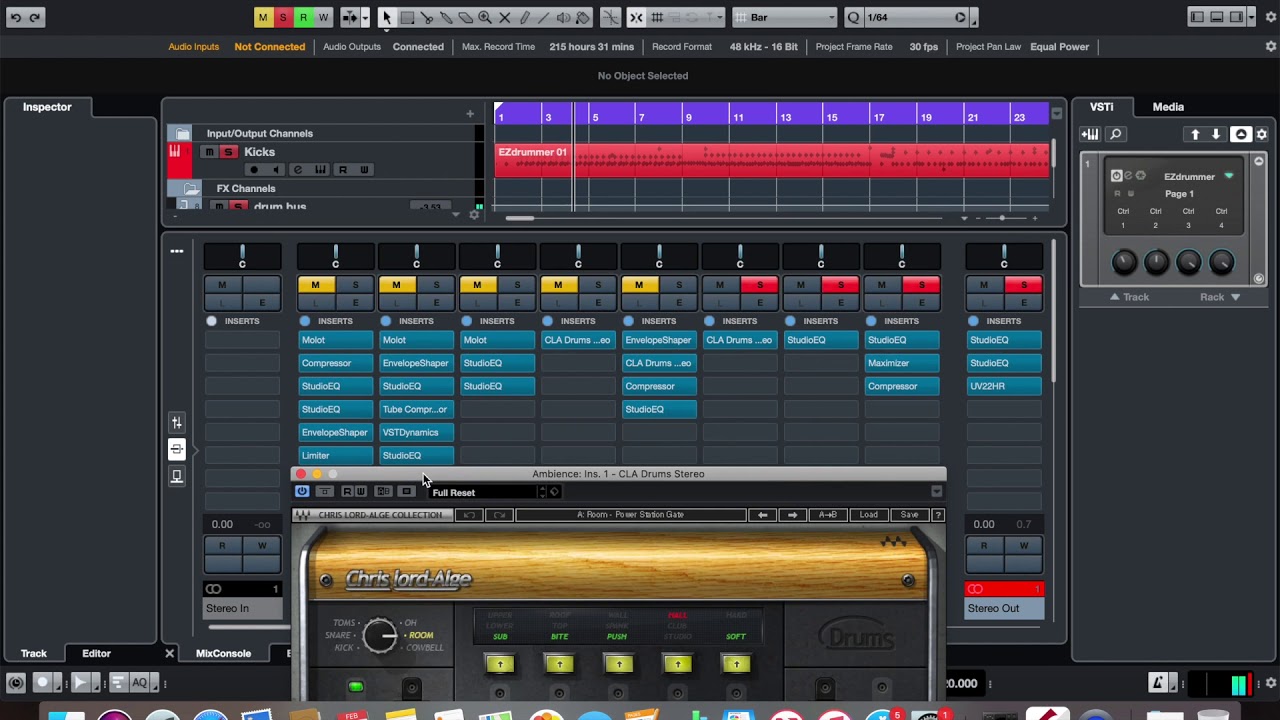Select the Object Selection arrow tool
Viewport: 1280px width, 720px height.
pyautogui.click(x=388, y=17)
